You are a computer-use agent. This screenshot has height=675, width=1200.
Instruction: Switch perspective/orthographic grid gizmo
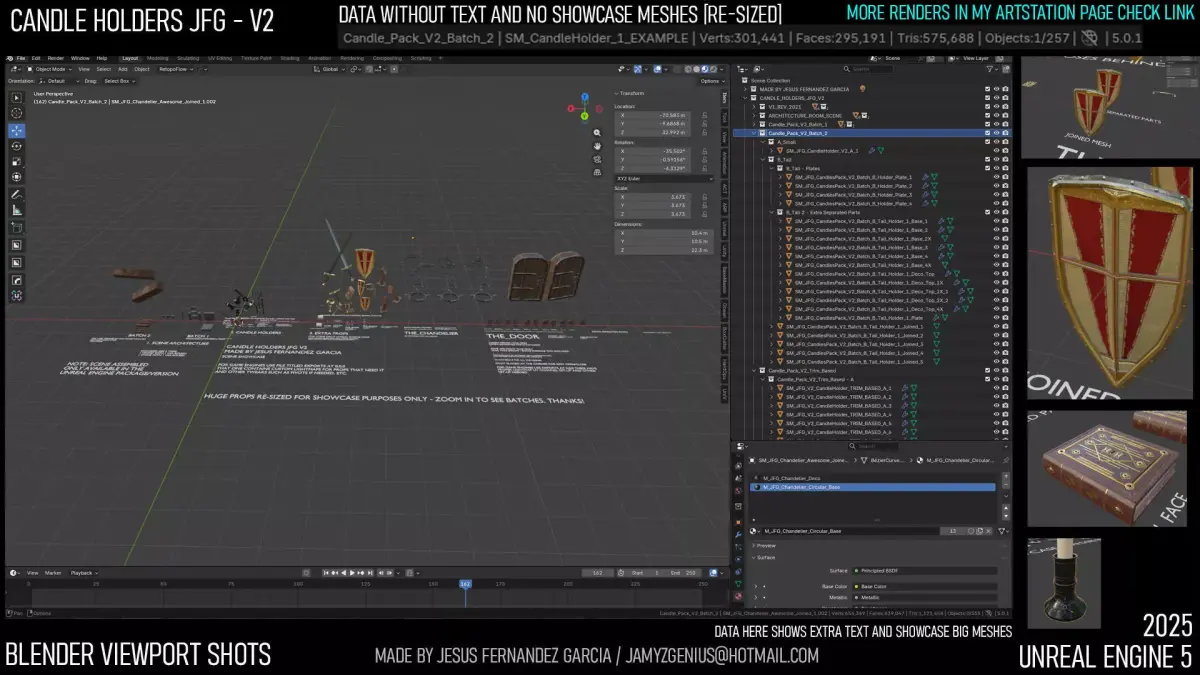(x=597, y=172)
